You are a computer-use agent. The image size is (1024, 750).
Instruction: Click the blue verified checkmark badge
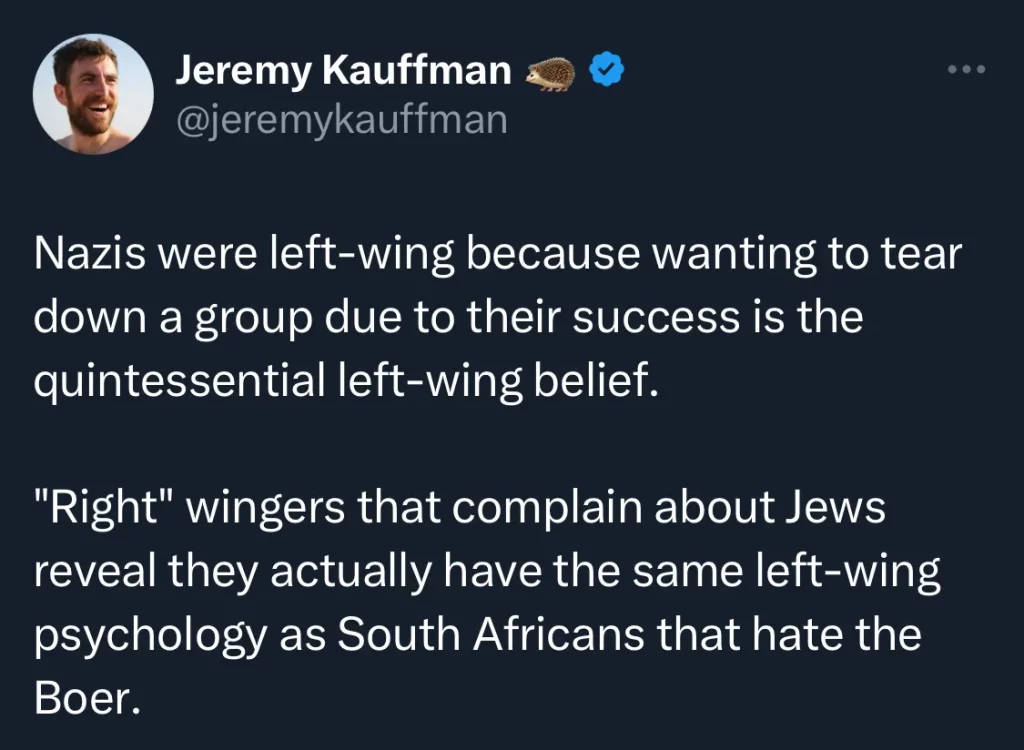(607, 69)
